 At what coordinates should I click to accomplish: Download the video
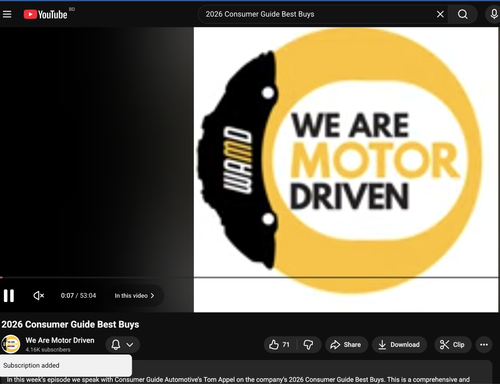coord(399,345)
